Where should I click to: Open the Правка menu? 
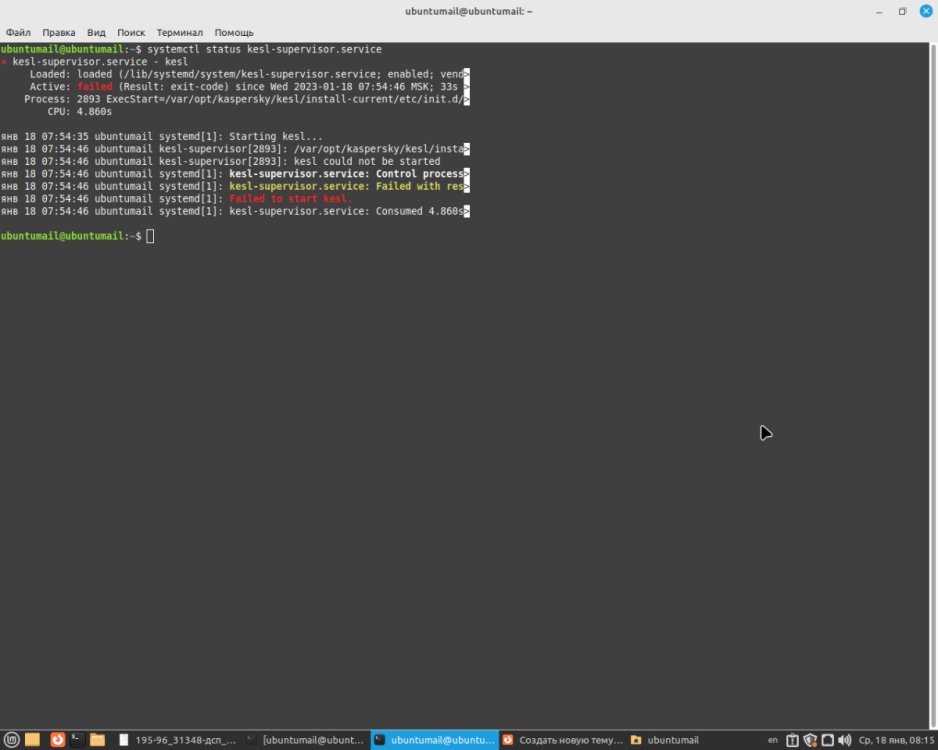coord(59,32)
